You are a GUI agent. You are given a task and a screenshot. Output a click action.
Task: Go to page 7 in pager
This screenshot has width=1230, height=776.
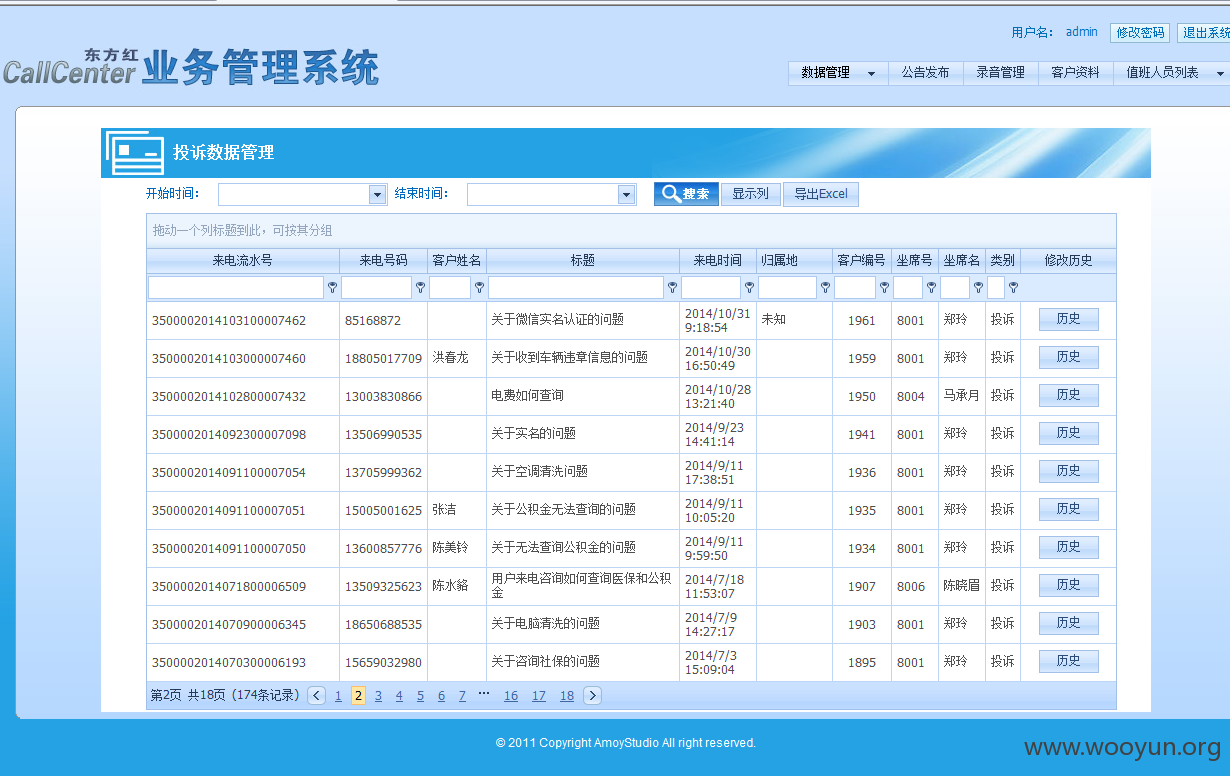462,696
